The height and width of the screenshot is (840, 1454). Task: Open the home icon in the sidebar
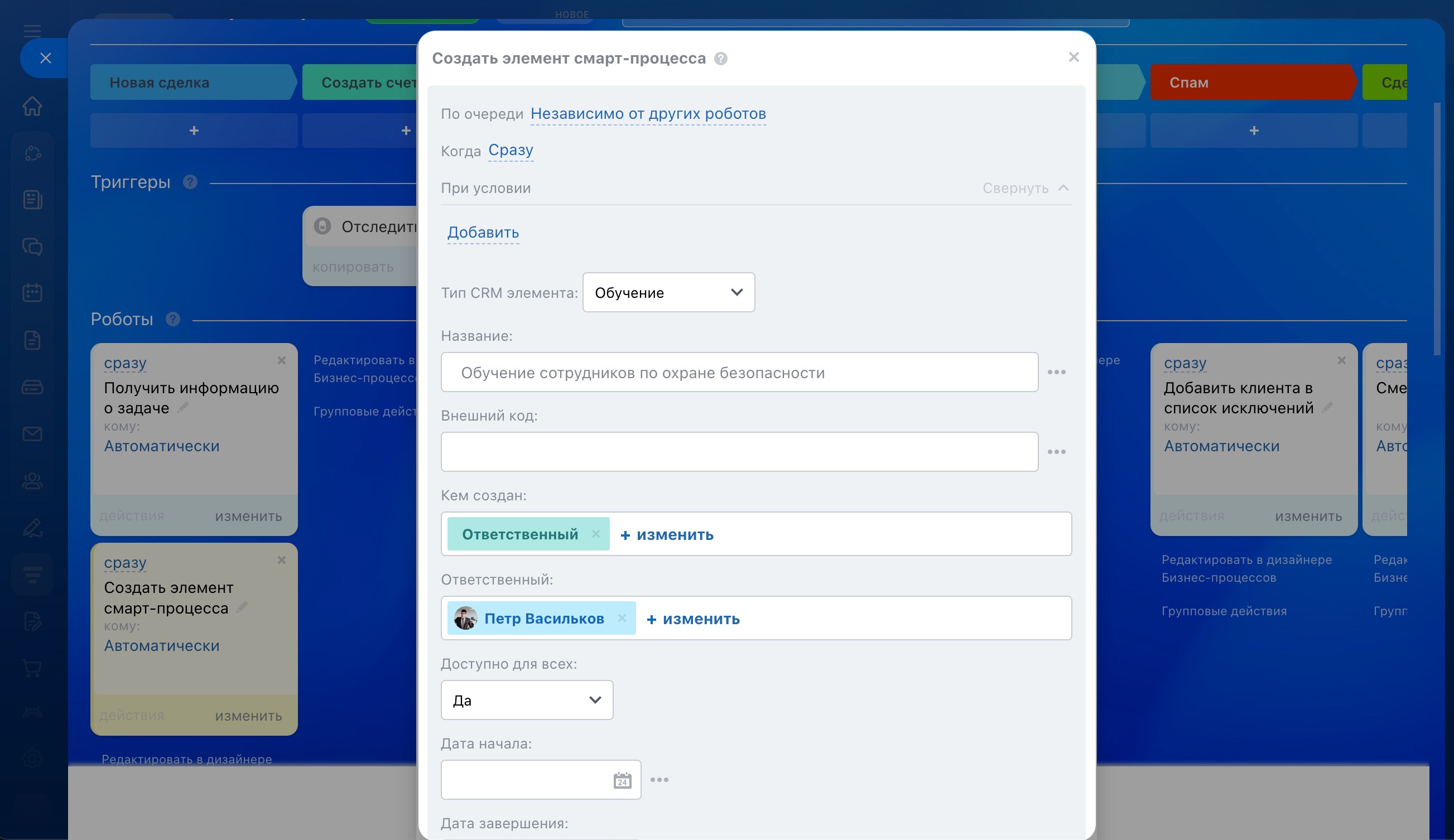pyautogui.click(x=32, y=106)
